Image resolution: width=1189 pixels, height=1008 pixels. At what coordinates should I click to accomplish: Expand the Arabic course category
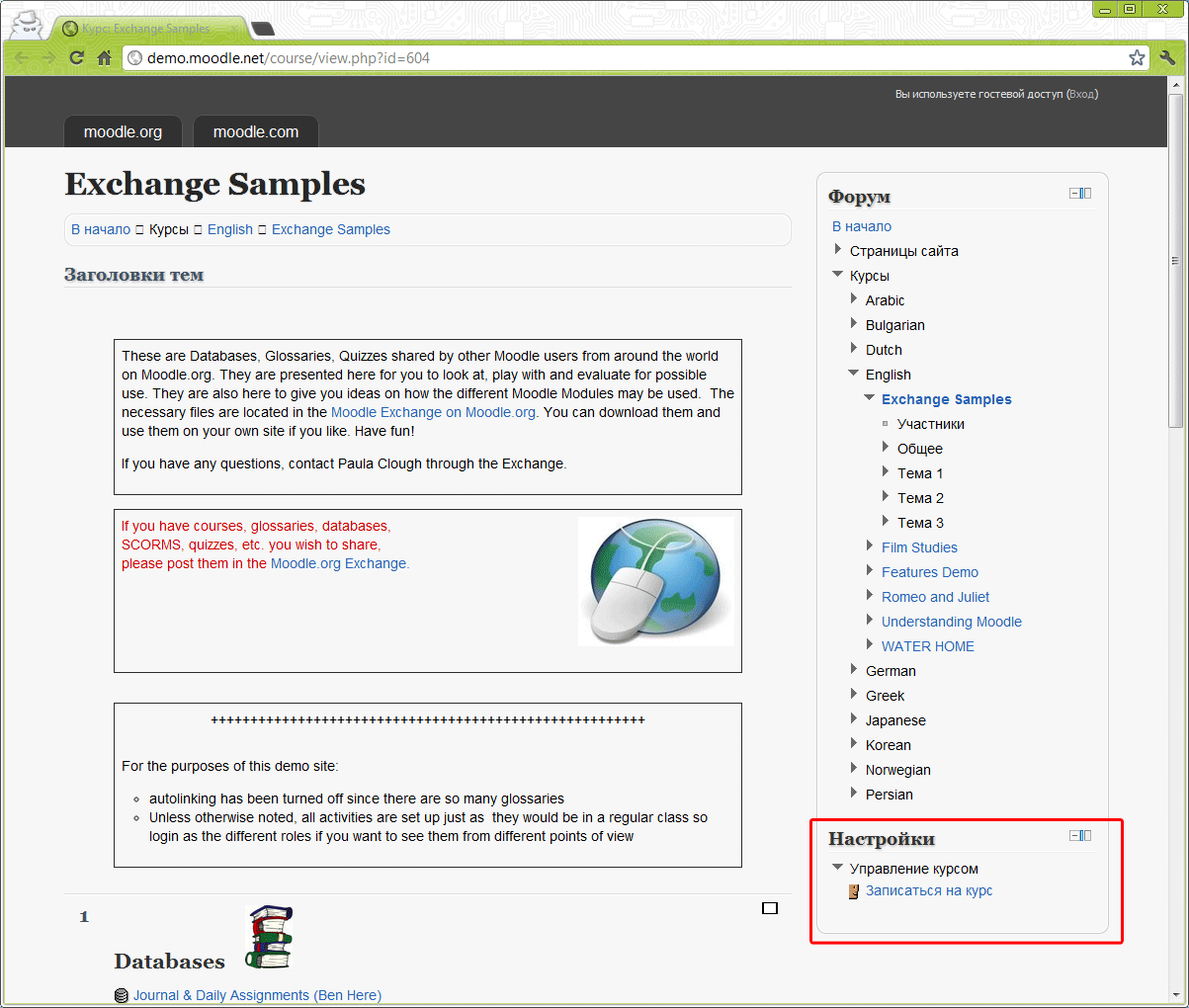[x=854, y=299]
